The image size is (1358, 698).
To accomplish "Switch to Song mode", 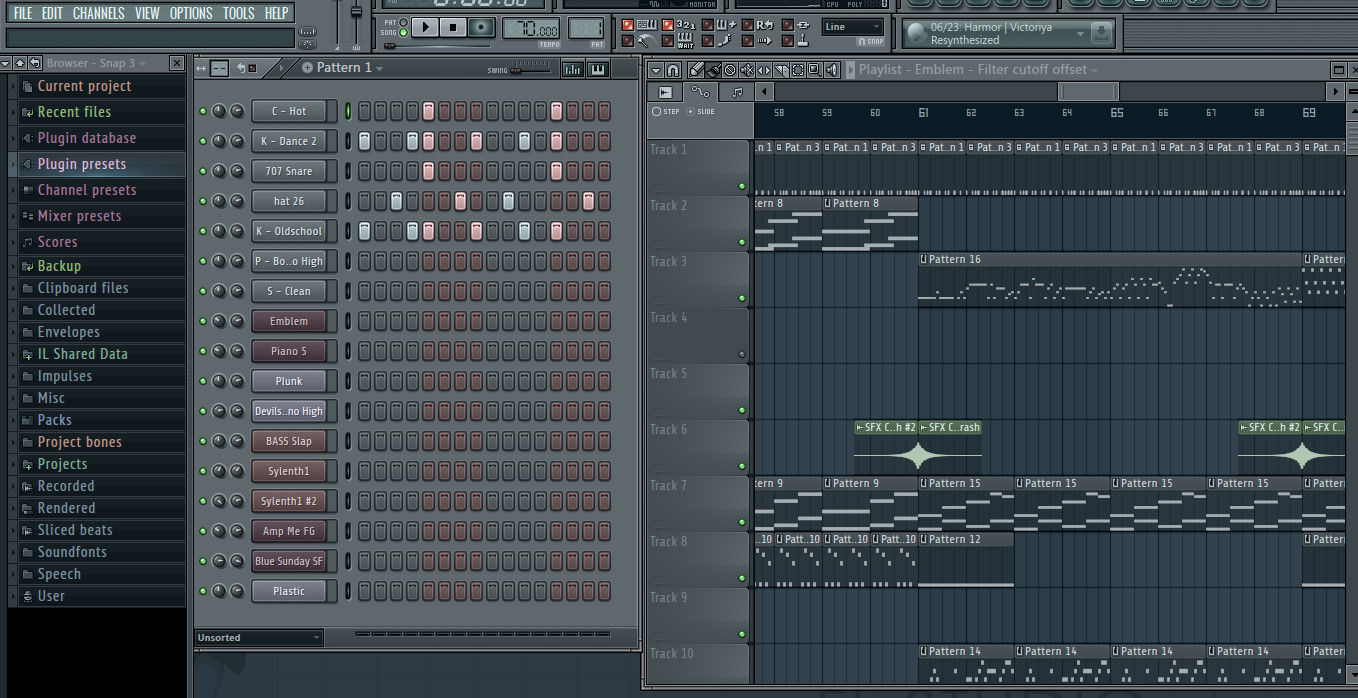I will pyautogui.click(x=403, y=32).
